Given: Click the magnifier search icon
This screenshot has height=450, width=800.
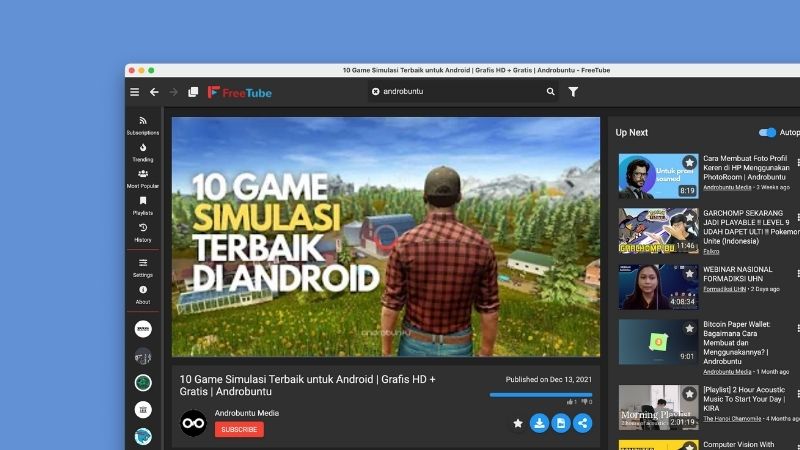Looking at the screenshot, I should [x=551, y=91].
